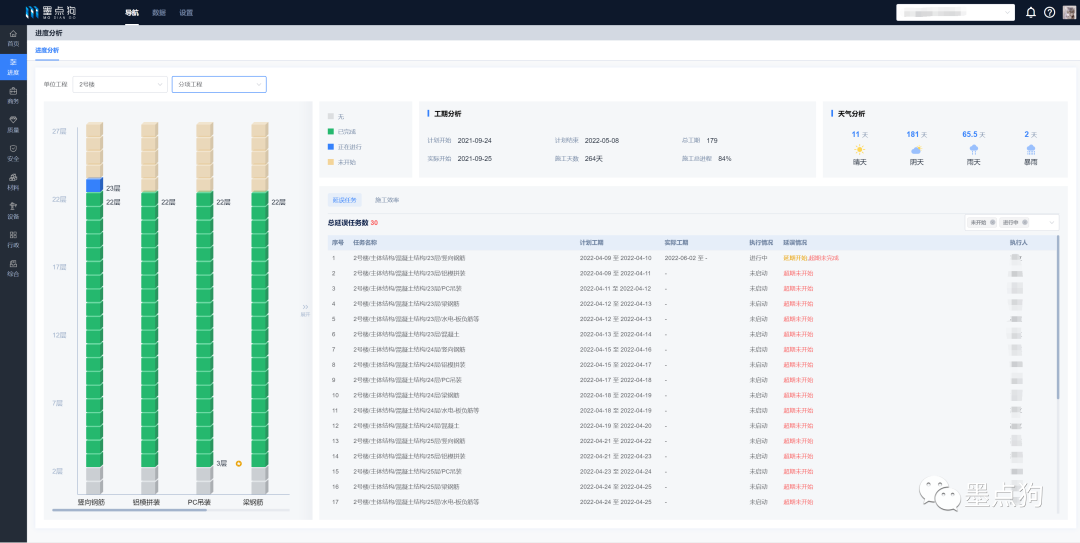Image resolution: width=1080 pixels, height=543 pixels.
Task: Open the 安全 shield sidebar icon
Action: pos(13,152)
